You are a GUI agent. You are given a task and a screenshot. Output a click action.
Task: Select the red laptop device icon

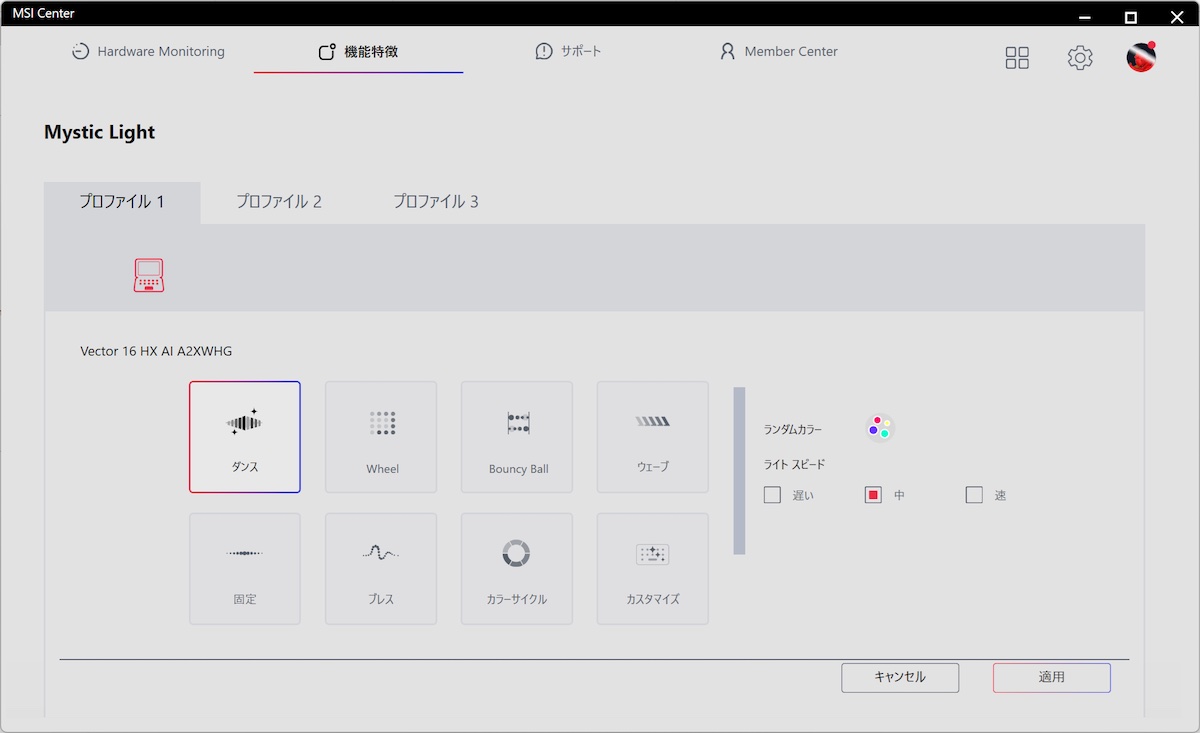pos(149,276)
